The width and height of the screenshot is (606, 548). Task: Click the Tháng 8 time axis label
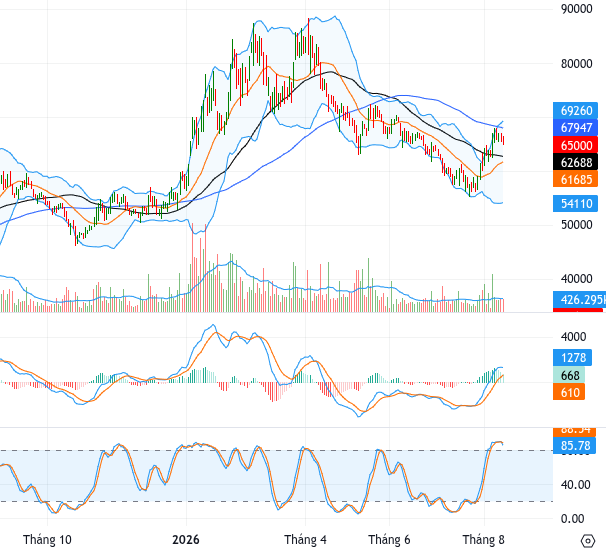click(484, 539)
